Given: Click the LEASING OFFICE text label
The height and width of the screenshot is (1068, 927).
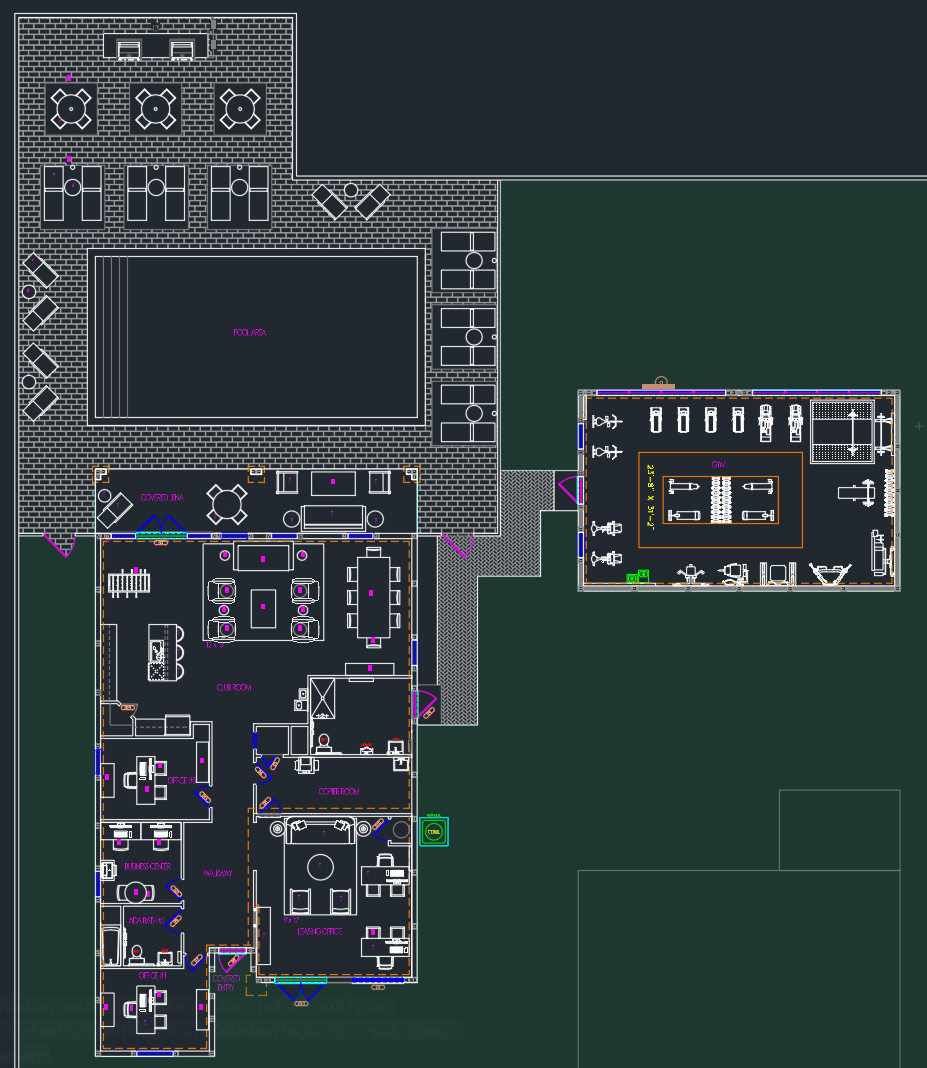Looking at the screenshot, I should click(320, 931).
